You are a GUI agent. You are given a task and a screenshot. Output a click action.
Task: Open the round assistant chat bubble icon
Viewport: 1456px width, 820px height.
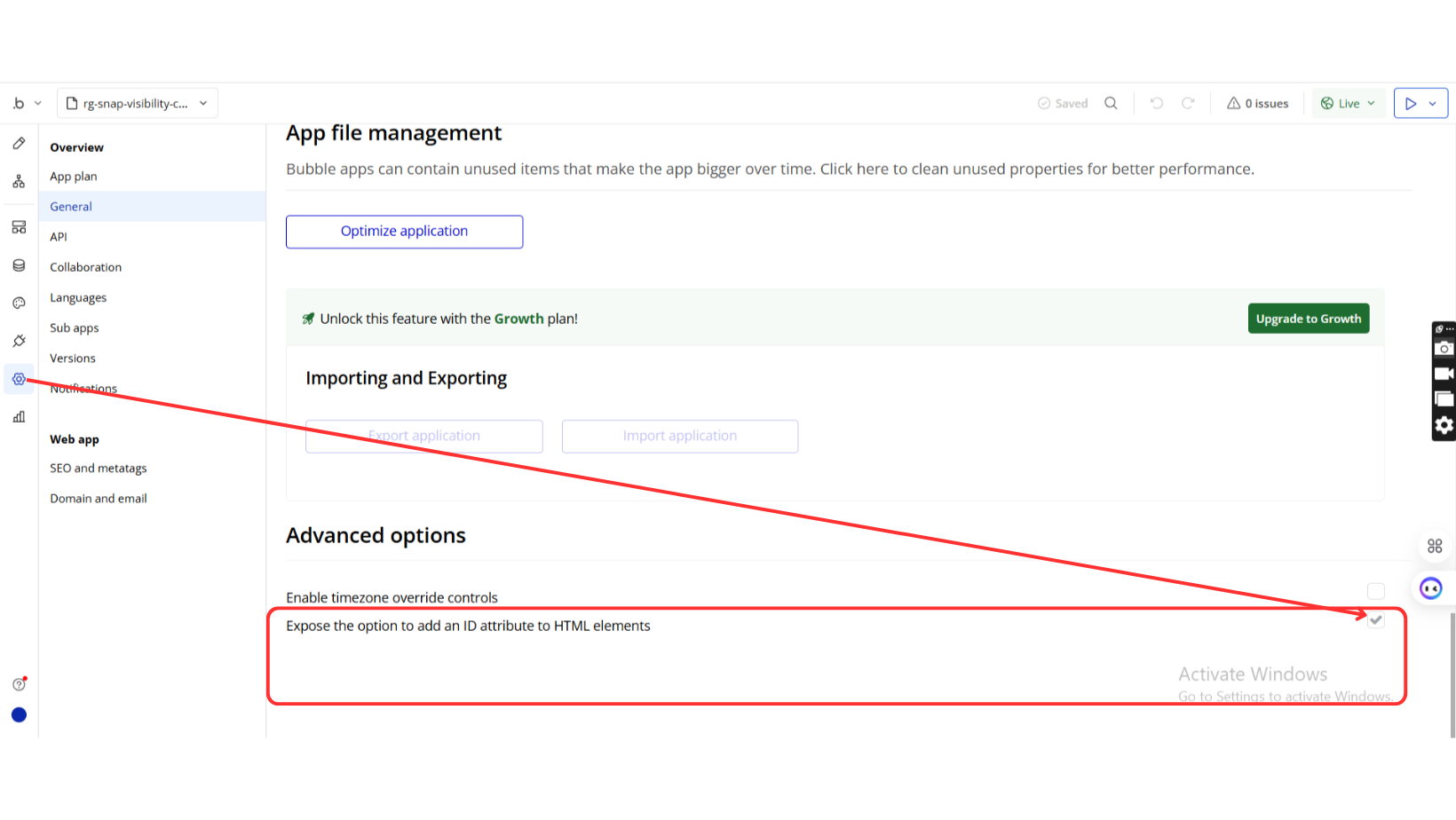(1431, 588)
